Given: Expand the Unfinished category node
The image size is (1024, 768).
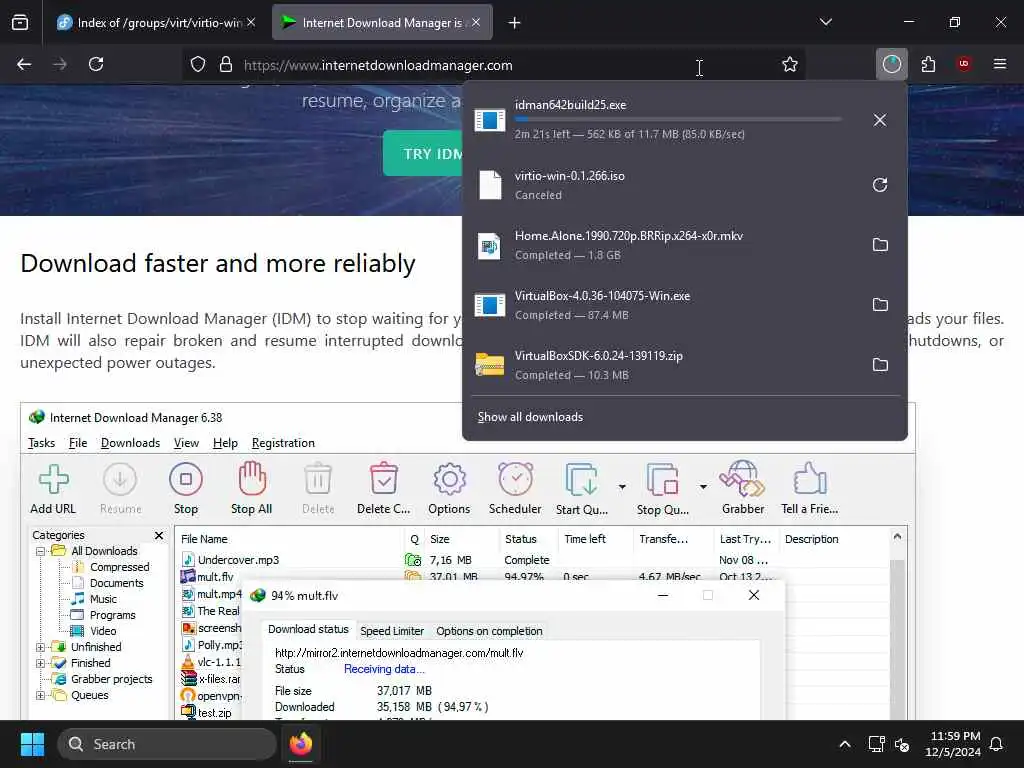Looking at the screenshot, I should click(x=40, y=647).
